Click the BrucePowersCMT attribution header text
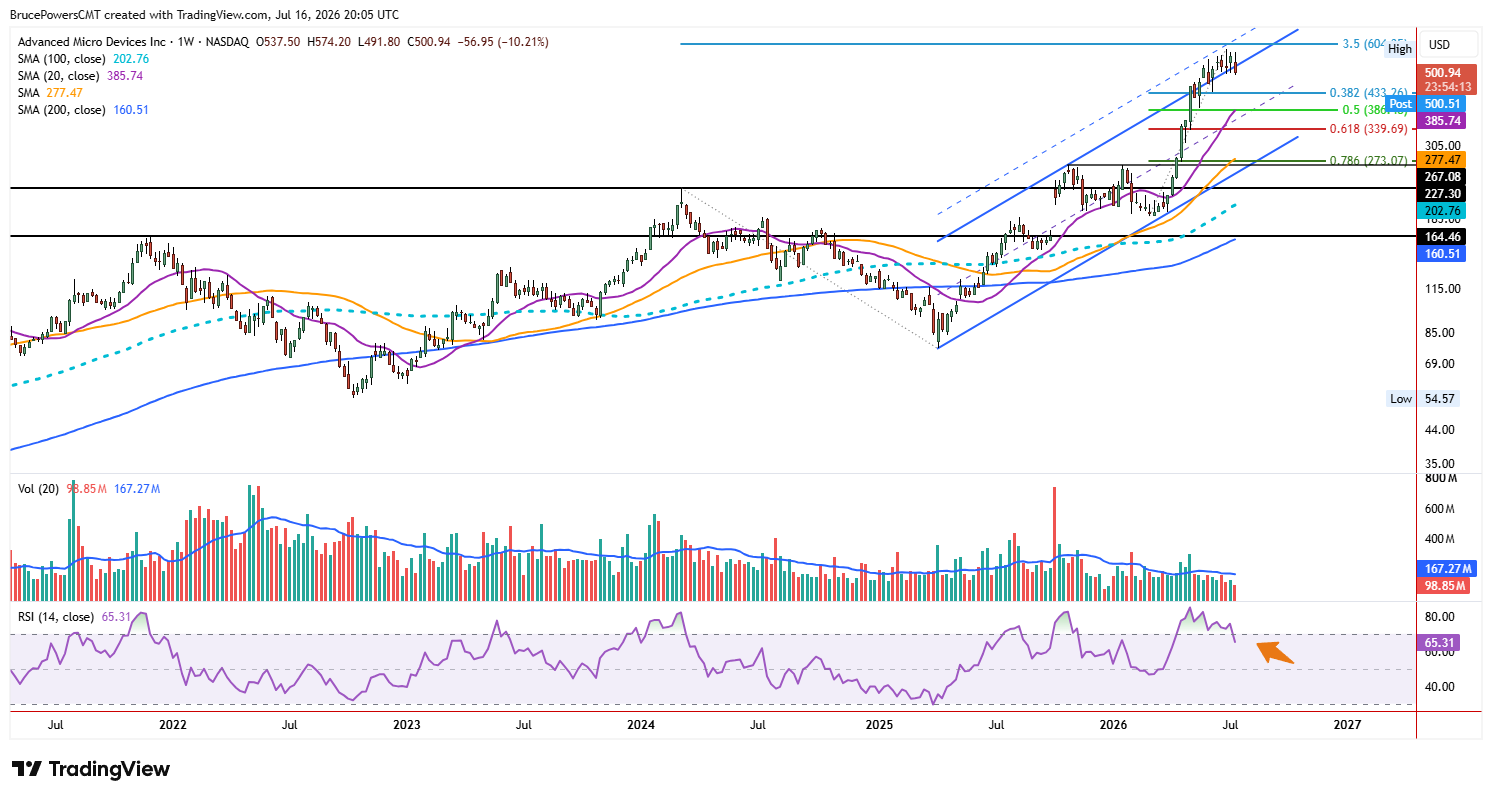This screenshot has width=1492, height=799. point(204,15)
